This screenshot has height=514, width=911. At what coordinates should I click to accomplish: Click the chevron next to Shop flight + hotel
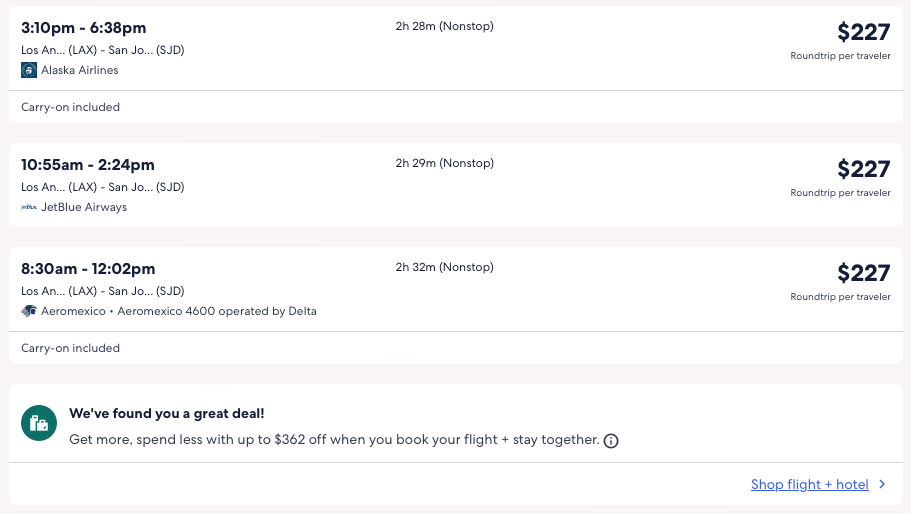coord(882,485)
